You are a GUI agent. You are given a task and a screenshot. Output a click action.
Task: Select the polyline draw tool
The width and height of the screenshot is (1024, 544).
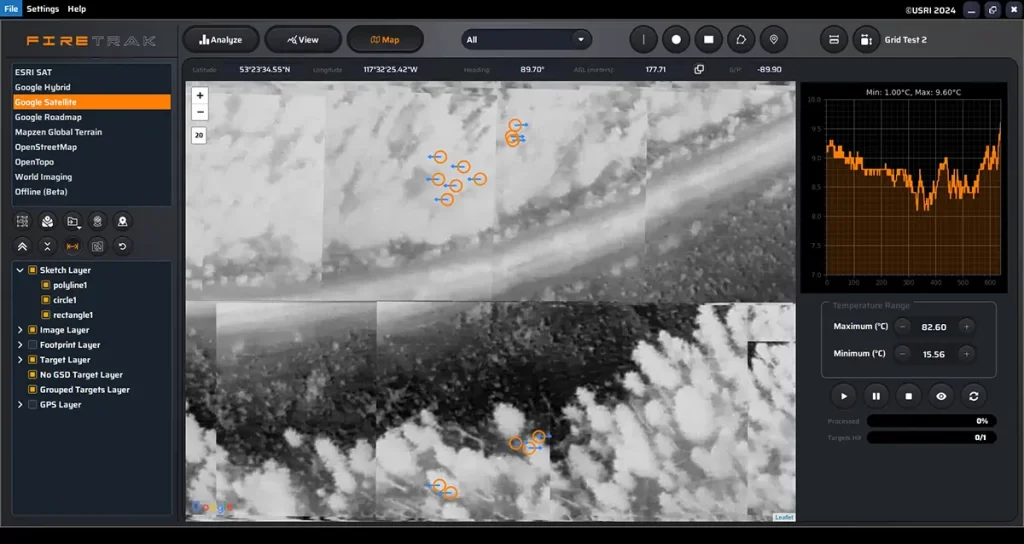click(x=644, y=39)
